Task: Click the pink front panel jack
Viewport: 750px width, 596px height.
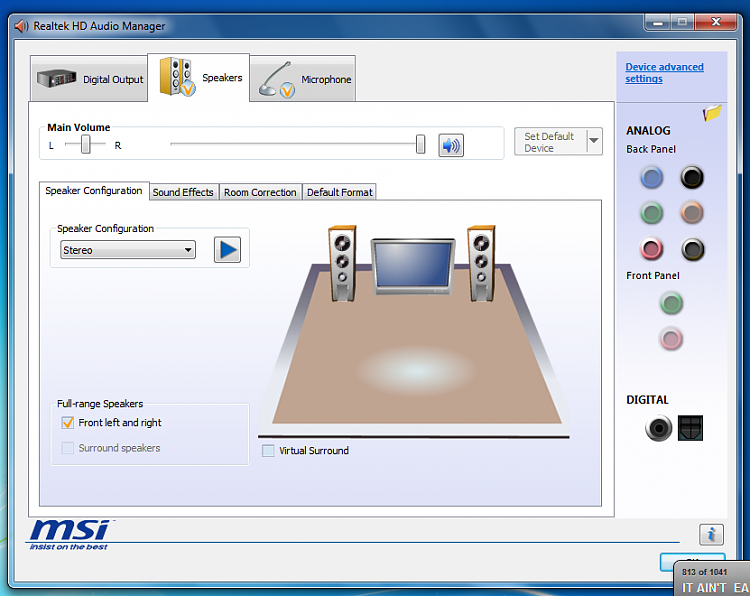Action: (x=671, y=339)
